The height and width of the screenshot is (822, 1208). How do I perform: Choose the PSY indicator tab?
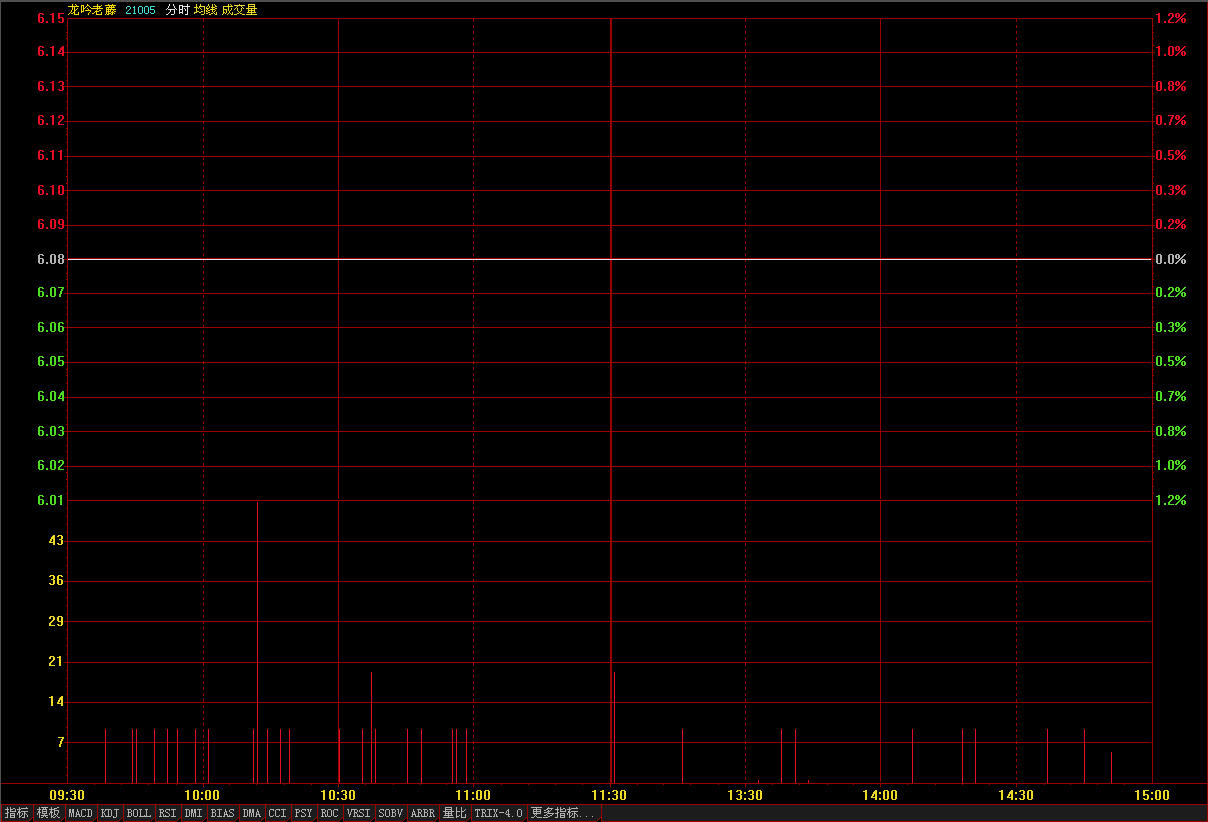click(x=304, y=813)
